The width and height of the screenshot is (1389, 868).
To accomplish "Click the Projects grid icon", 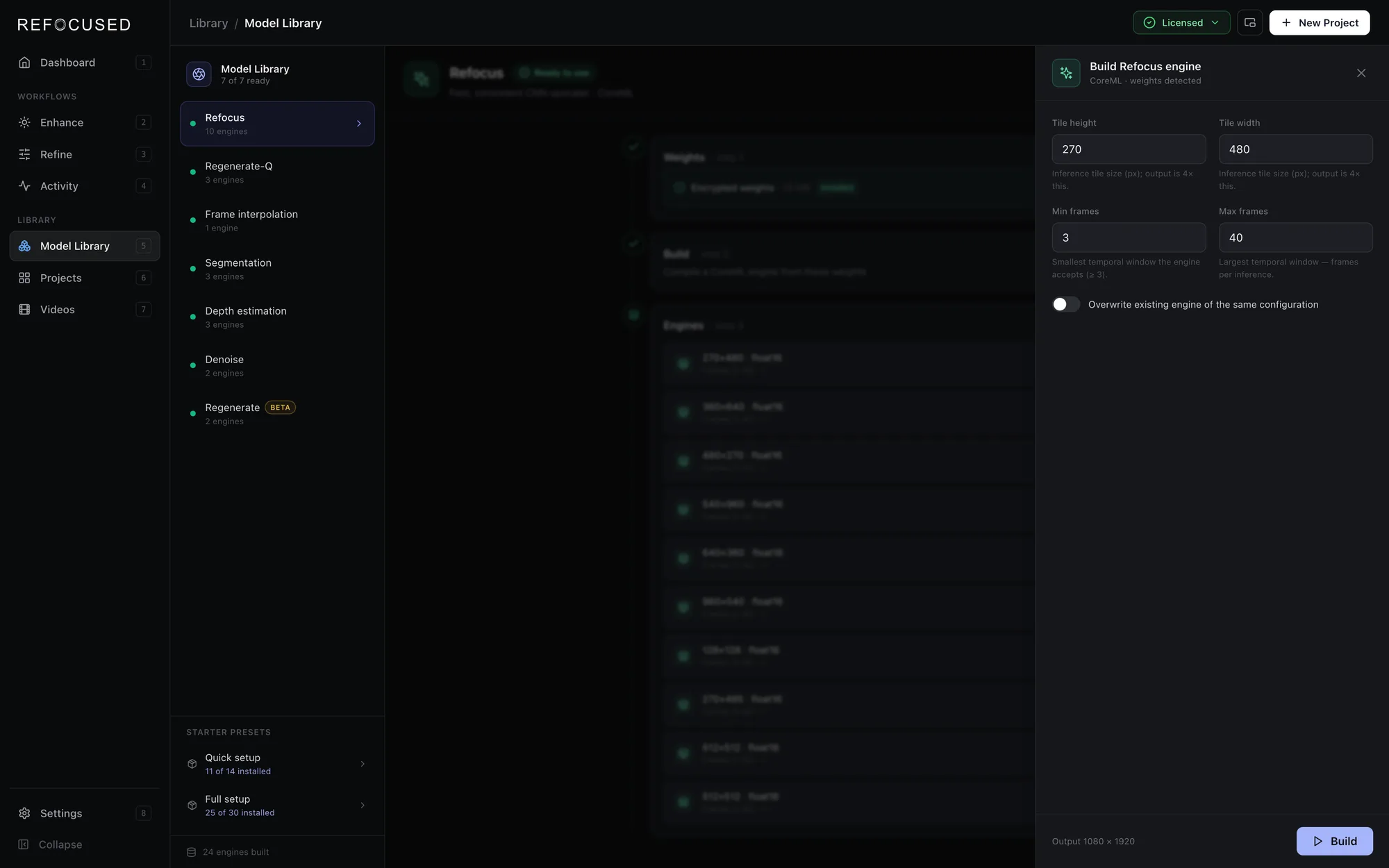I will 24,278.
